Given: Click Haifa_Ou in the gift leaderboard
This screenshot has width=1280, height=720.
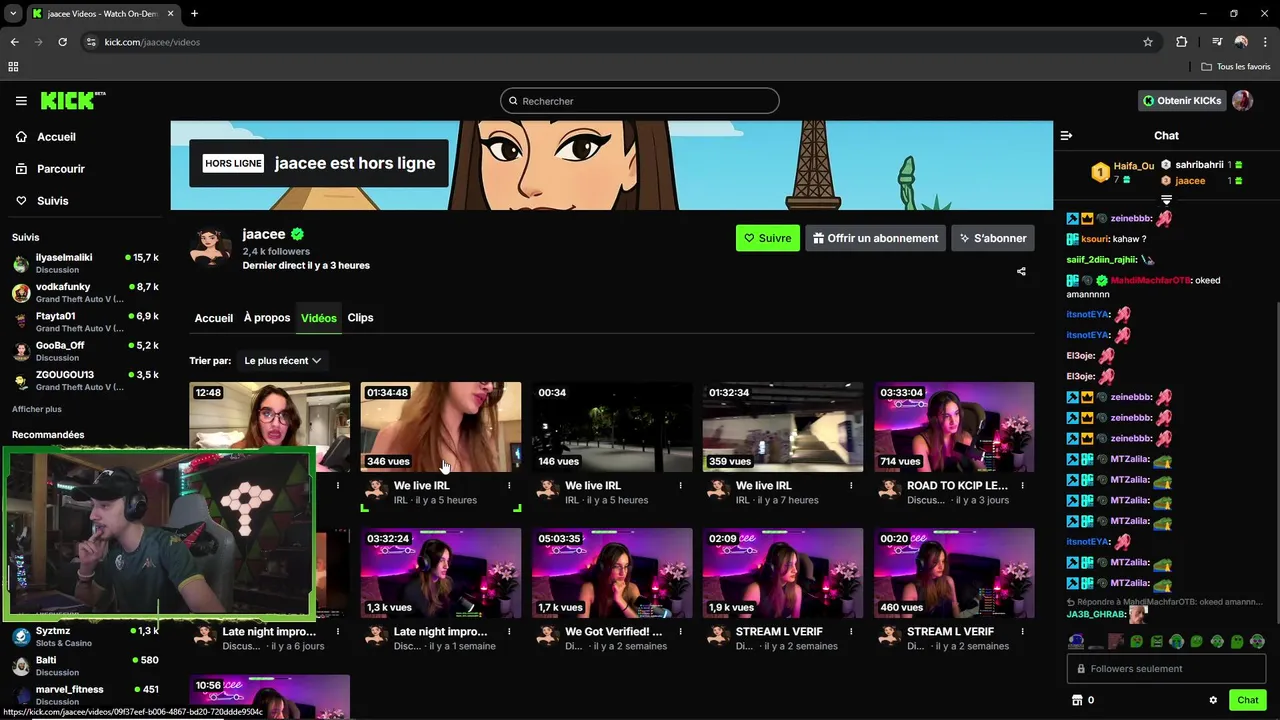Looking at the screenshot, I should click(x=1134, y=166).
